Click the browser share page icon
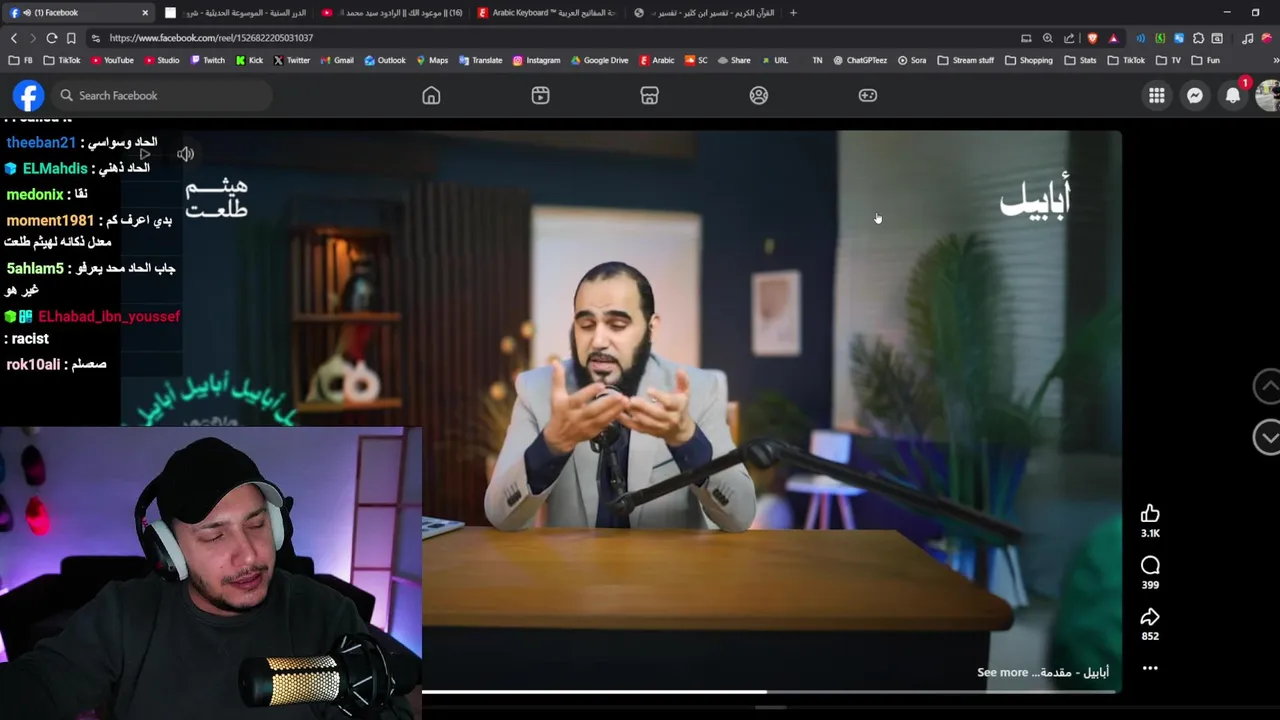1280x720 pixels. click(x=1069, y=38)
